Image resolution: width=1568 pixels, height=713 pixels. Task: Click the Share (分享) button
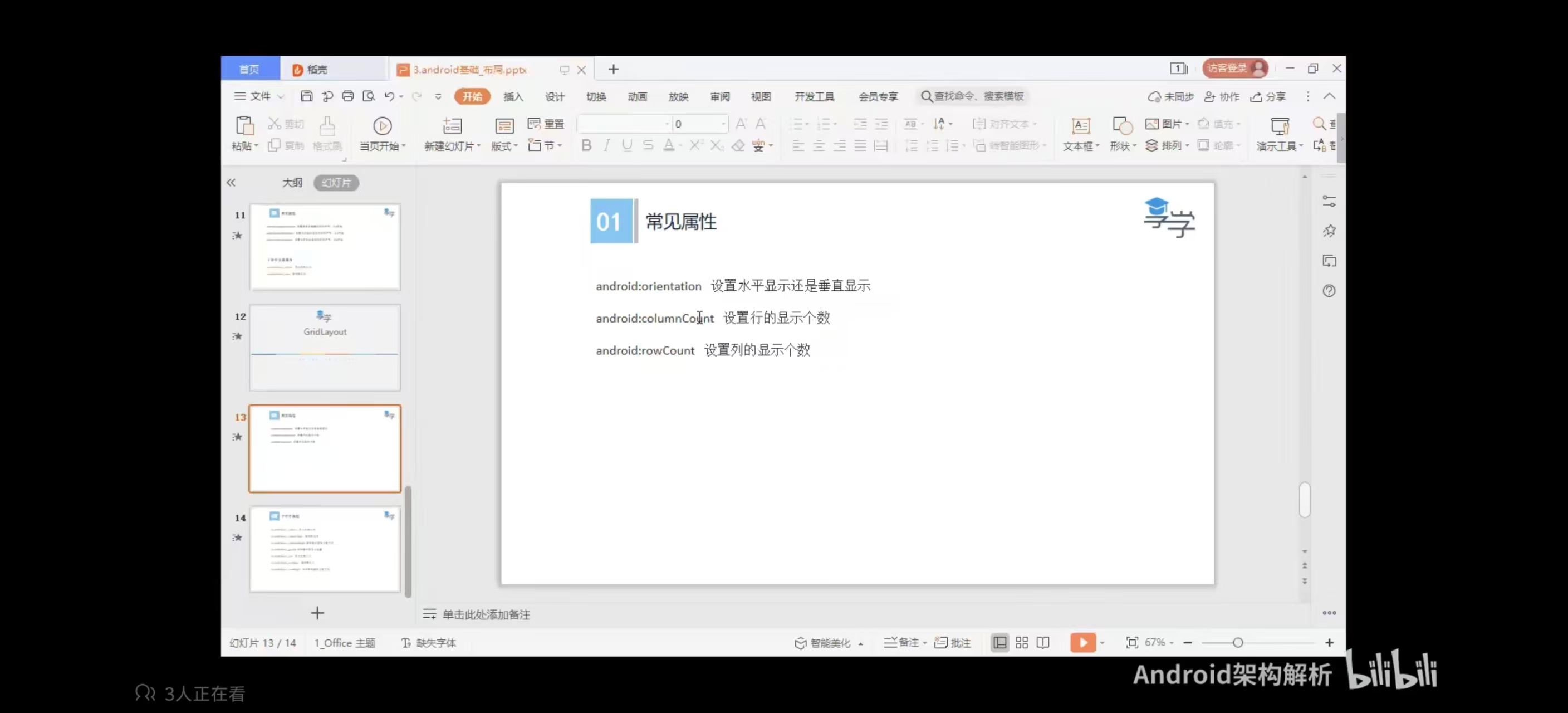coord(1268,96)
